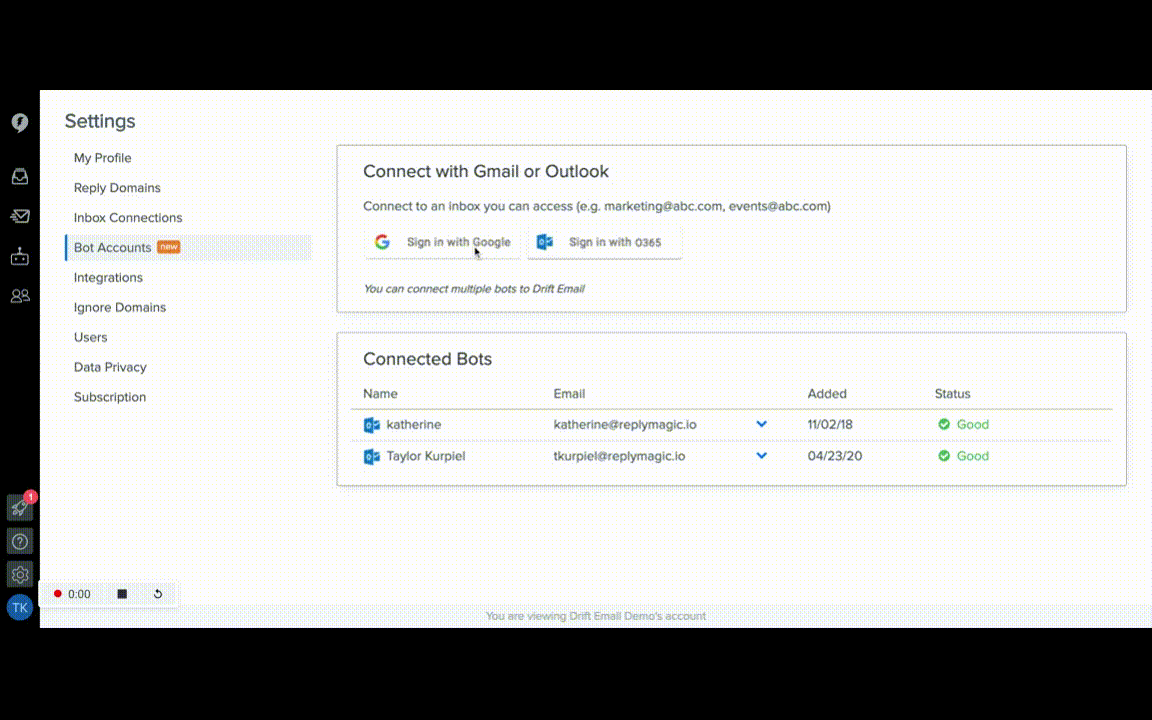Click the TK user avatar
Screen dimensions: 1152x720
point(20,608)
